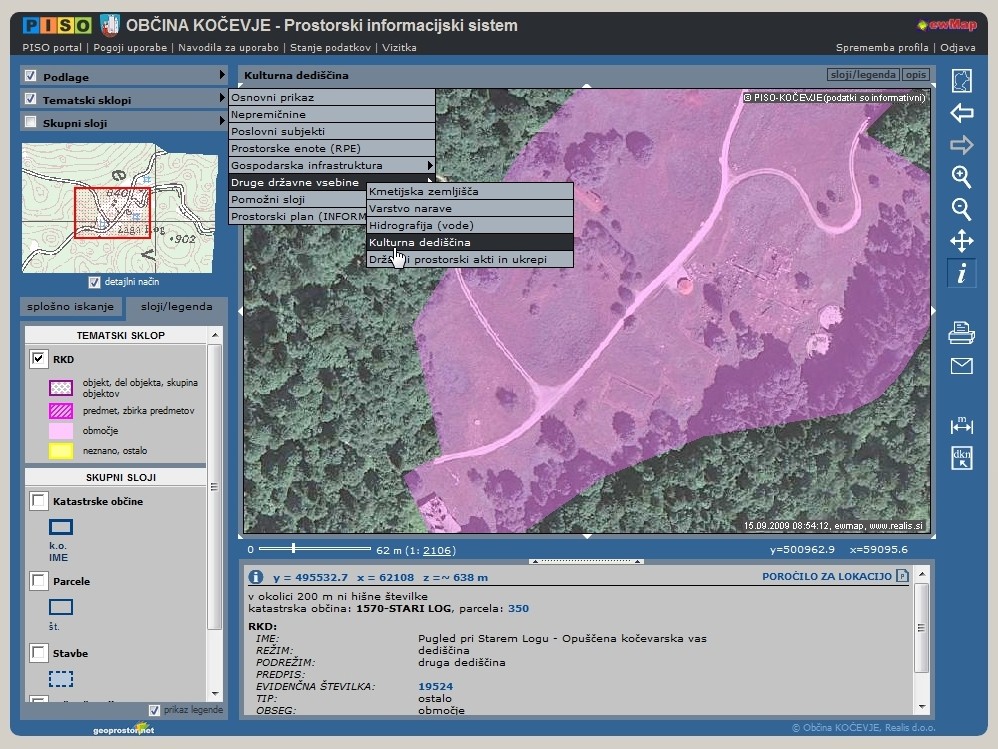Viewport: 998px width, 749px height.
Task: Enable the Skupni sloji checkbox
Action: pos(31,123)
